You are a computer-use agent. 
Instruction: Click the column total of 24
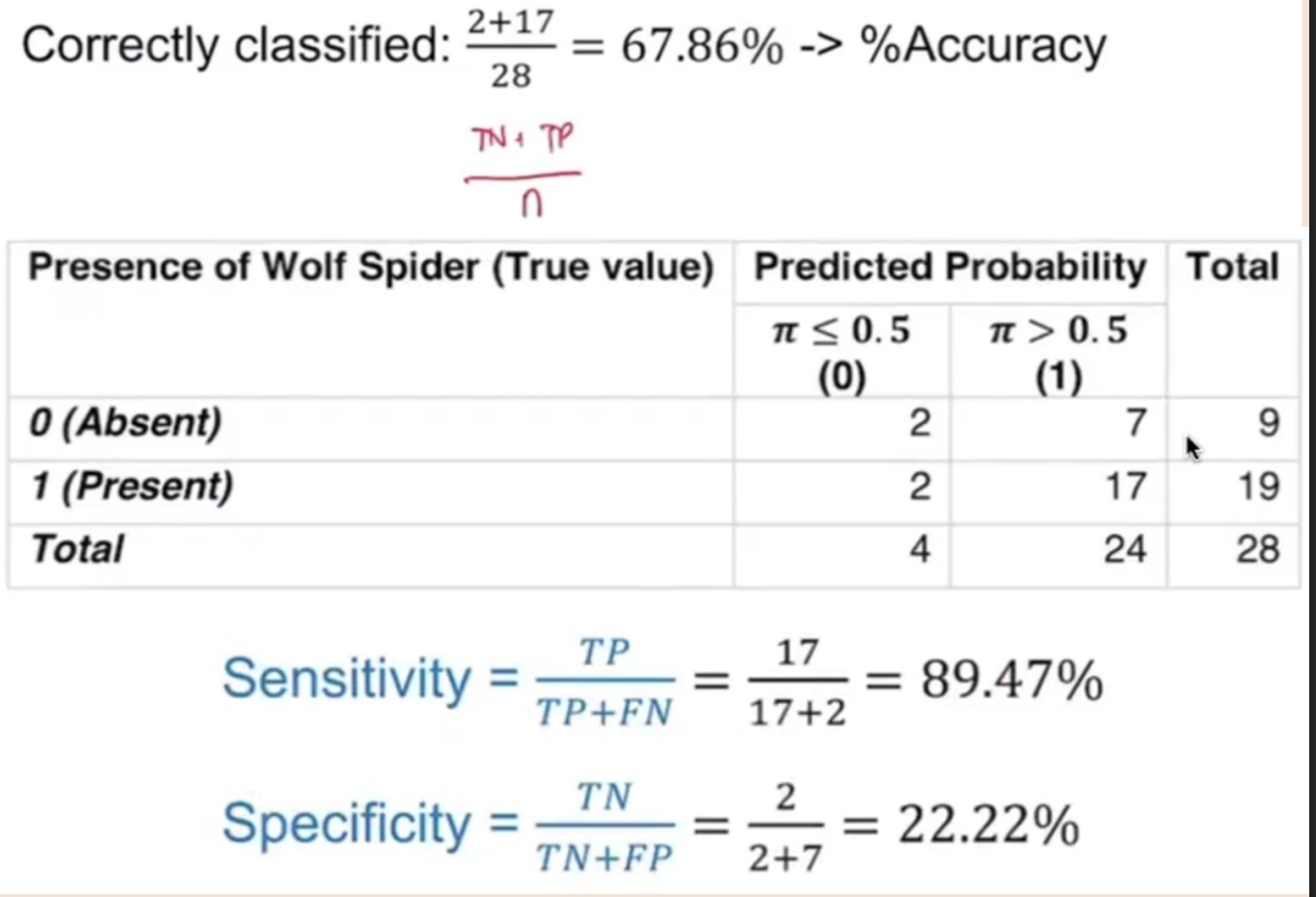tap(1125, 549)
